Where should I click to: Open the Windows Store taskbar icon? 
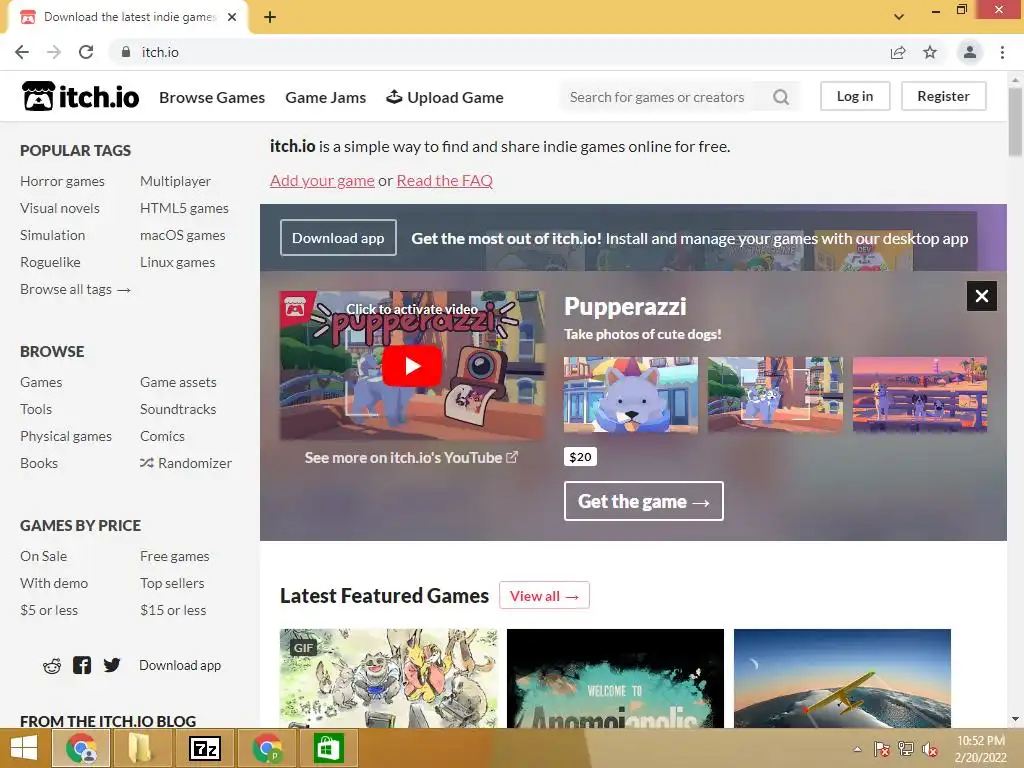(x=328, y=748)
